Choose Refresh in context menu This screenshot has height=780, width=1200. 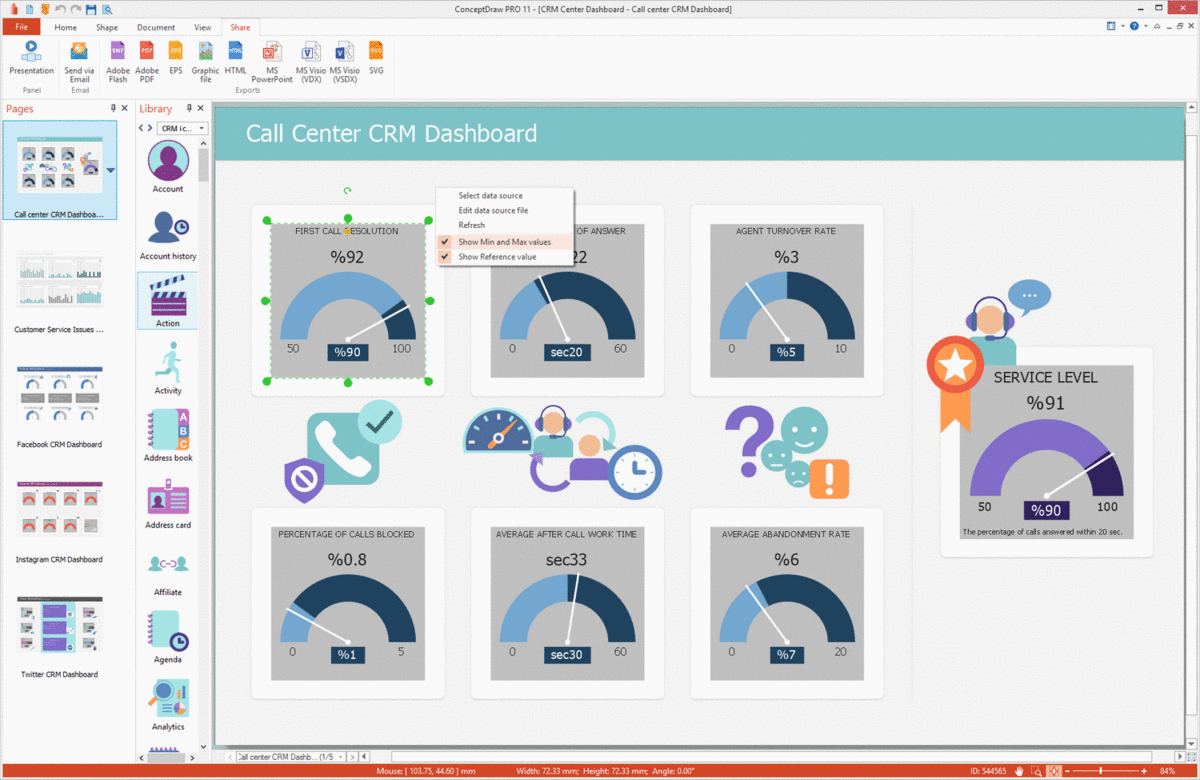[472, 226]
